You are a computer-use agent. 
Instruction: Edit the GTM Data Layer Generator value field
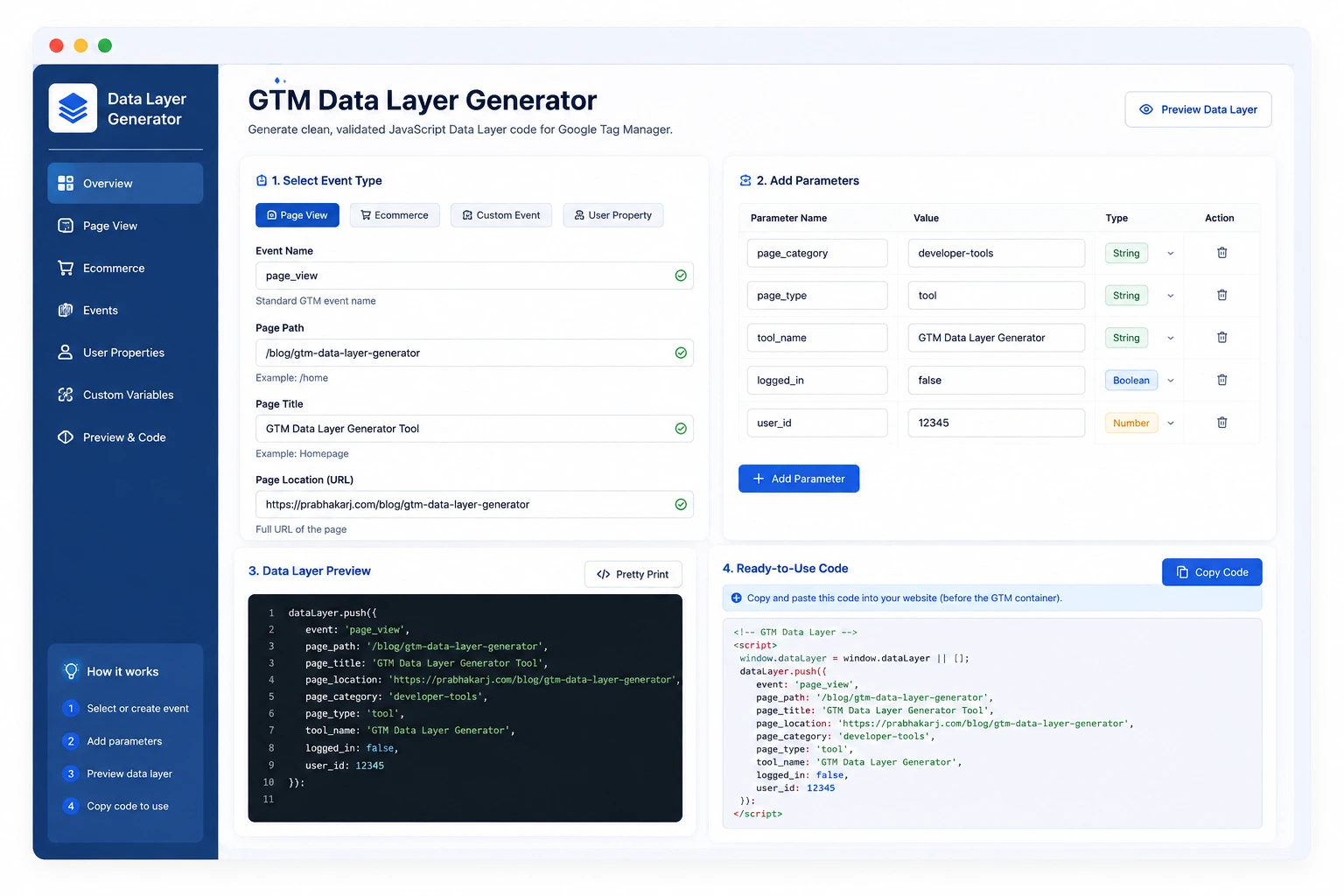coord(996,338)
